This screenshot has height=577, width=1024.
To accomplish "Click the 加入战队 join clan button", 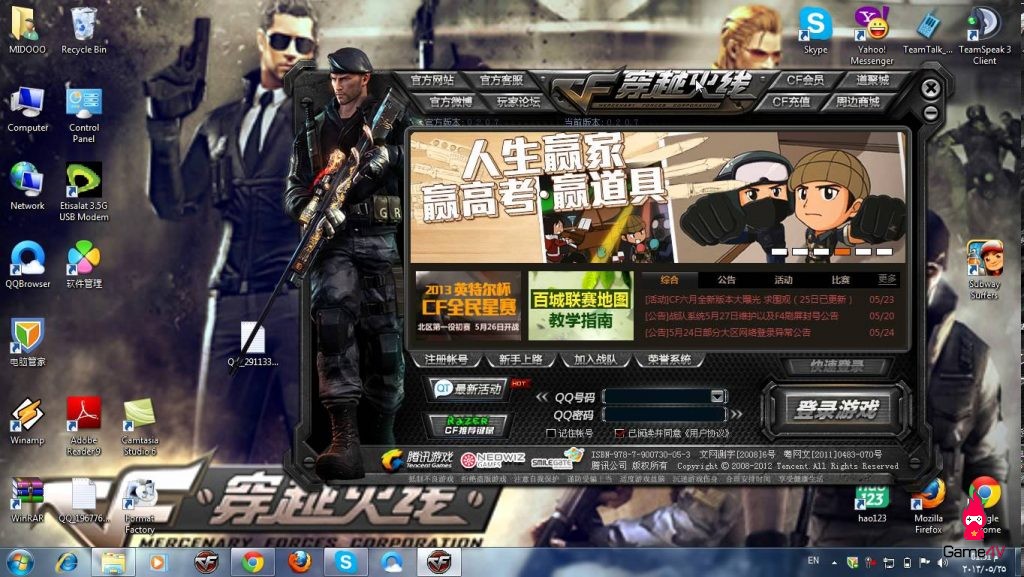I will tap(594, 360).
